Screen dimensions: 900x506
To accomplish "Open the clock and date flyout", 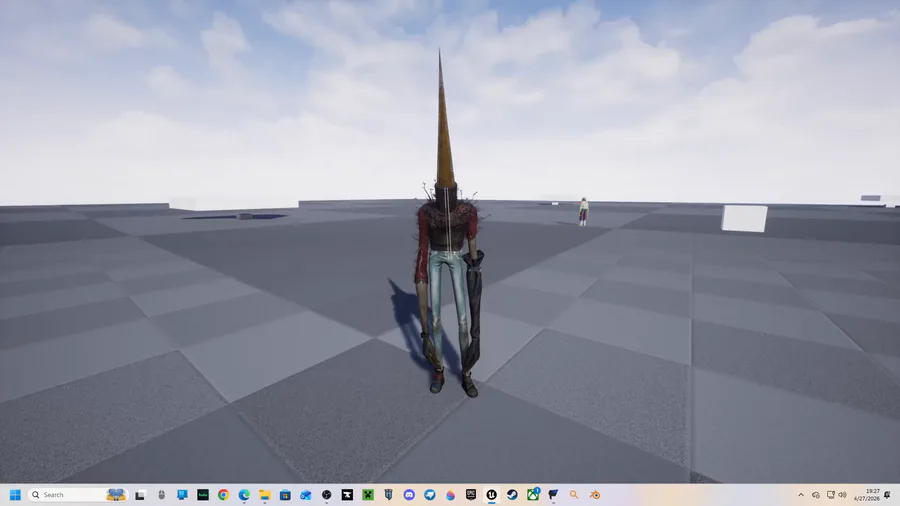I will (x=867, y=495).
